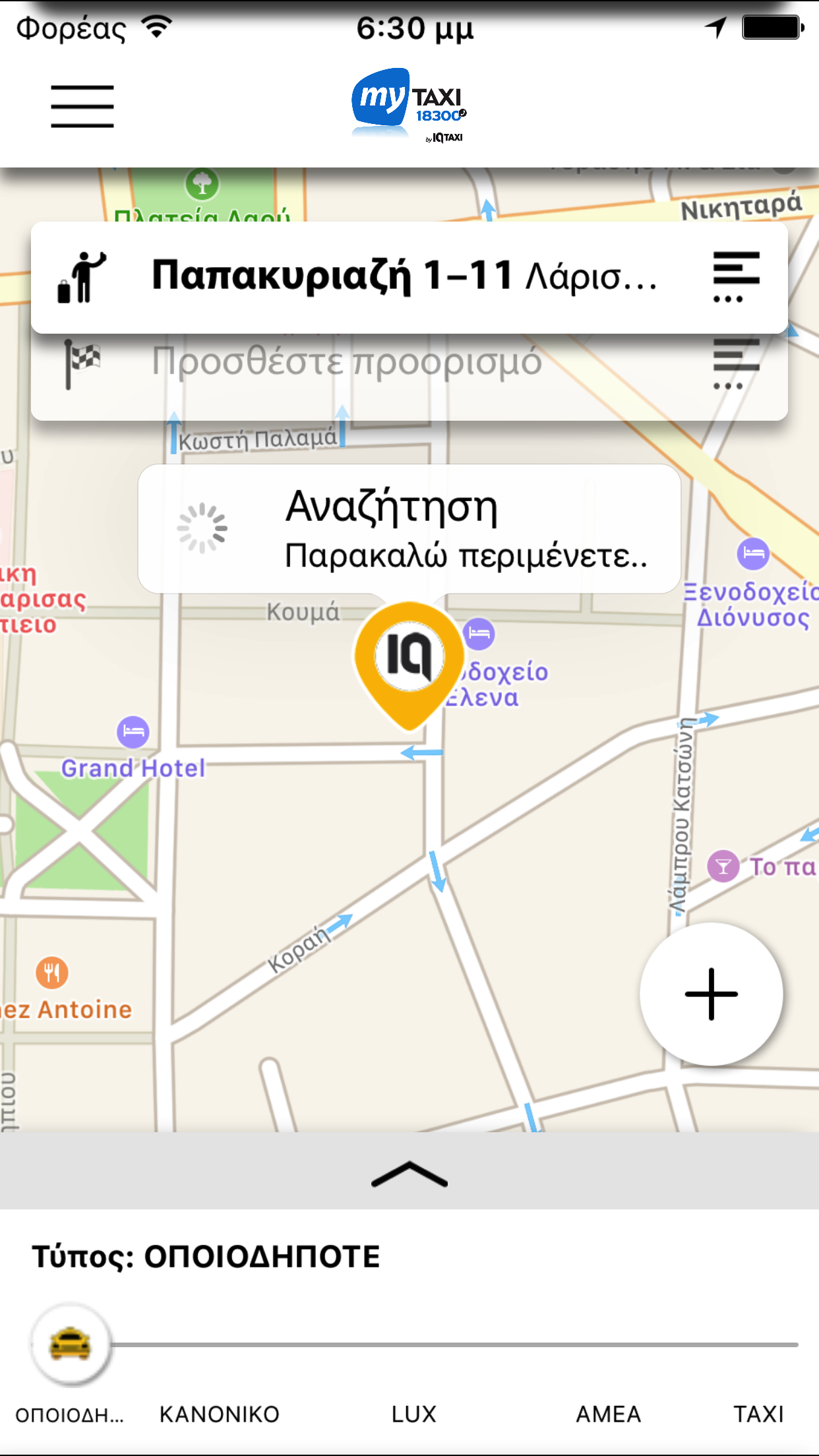Choose the TAXI type option

(x=759, y=1414)
